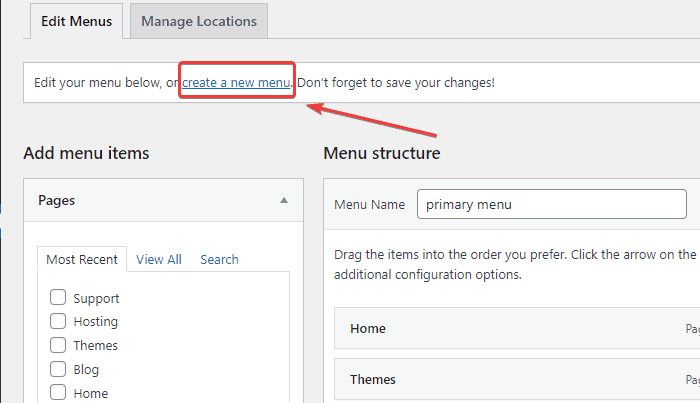Viewport: 700px width, 403px height.
Task: Click the Themes item in Menu structure
Action: pyautogui.click(x=373, y=379)
